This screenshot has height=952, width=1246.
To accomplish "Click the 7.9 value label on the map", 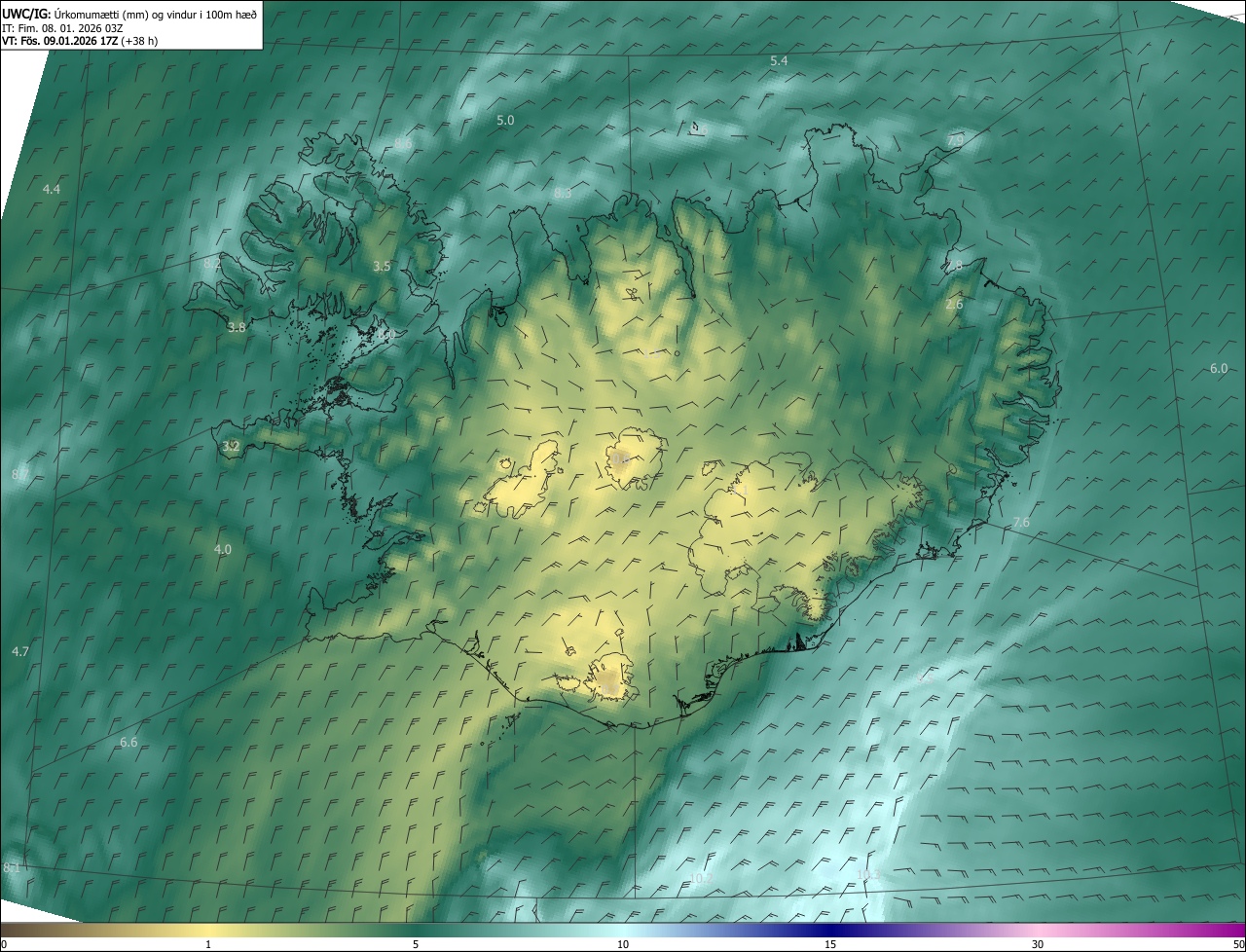I will click(x=955, y=141).
